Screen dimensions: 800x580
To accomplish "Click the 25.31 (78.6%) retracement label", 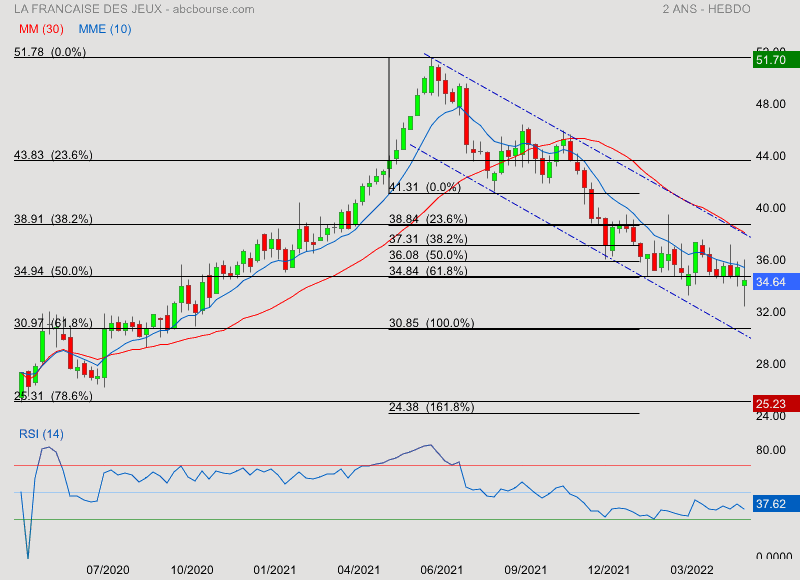I will [53, 396].
